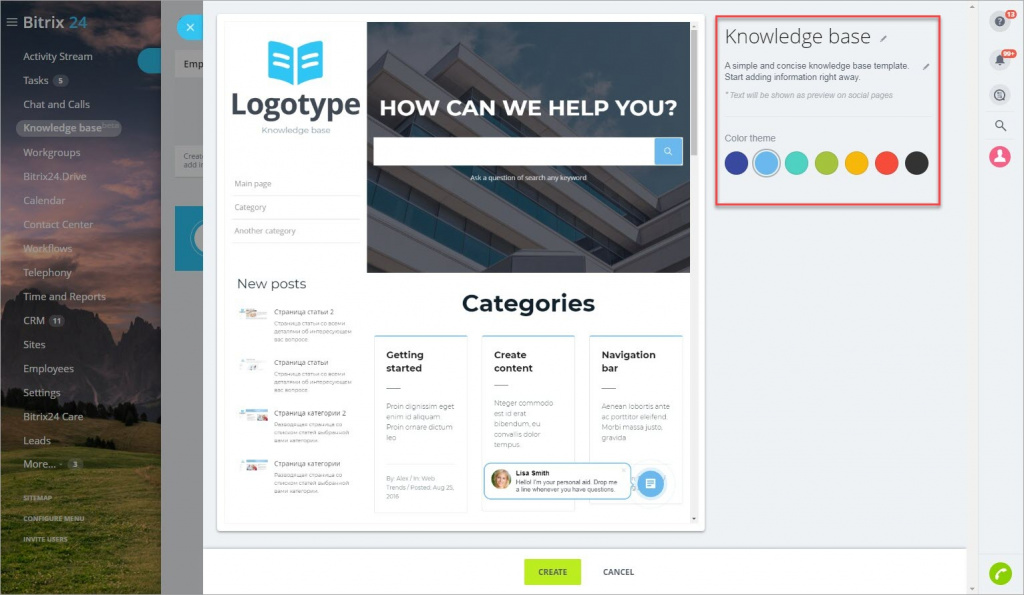Open Time and Reports menu item

[x=64, y=297]
